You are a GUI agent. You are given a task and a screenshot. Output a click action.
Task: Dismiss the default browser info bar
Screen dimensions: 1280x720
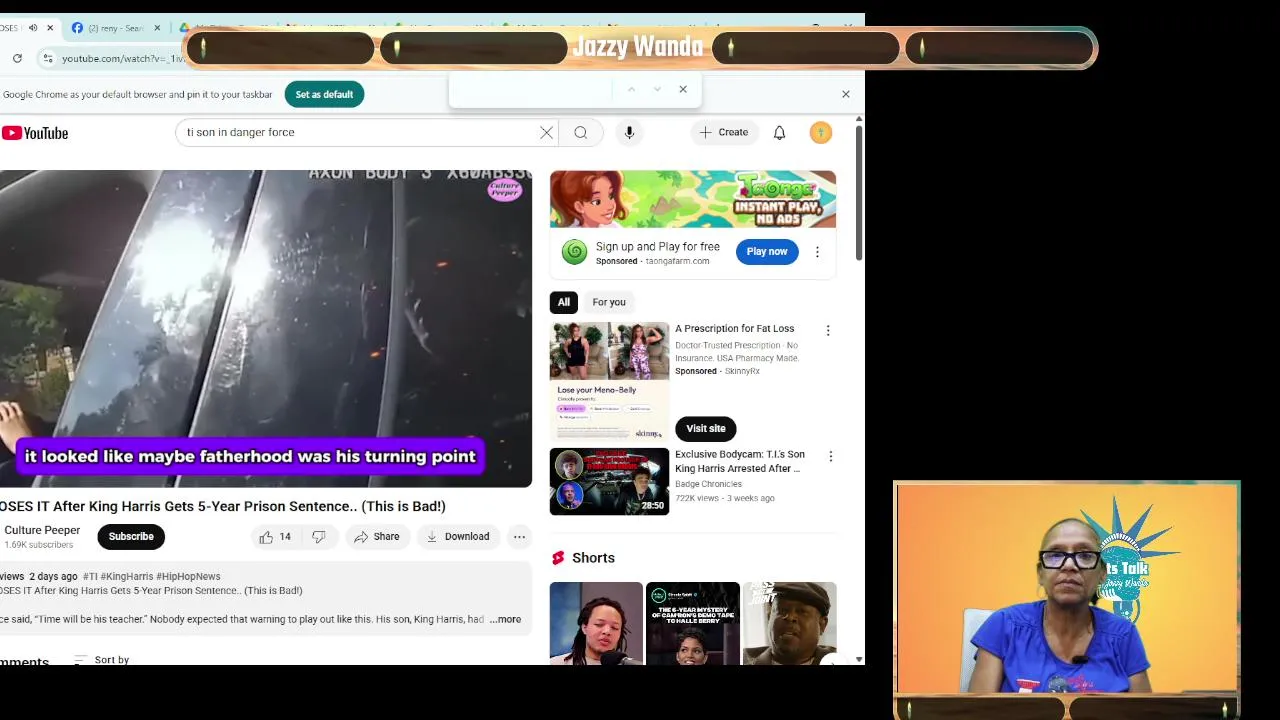click(846, 94)
